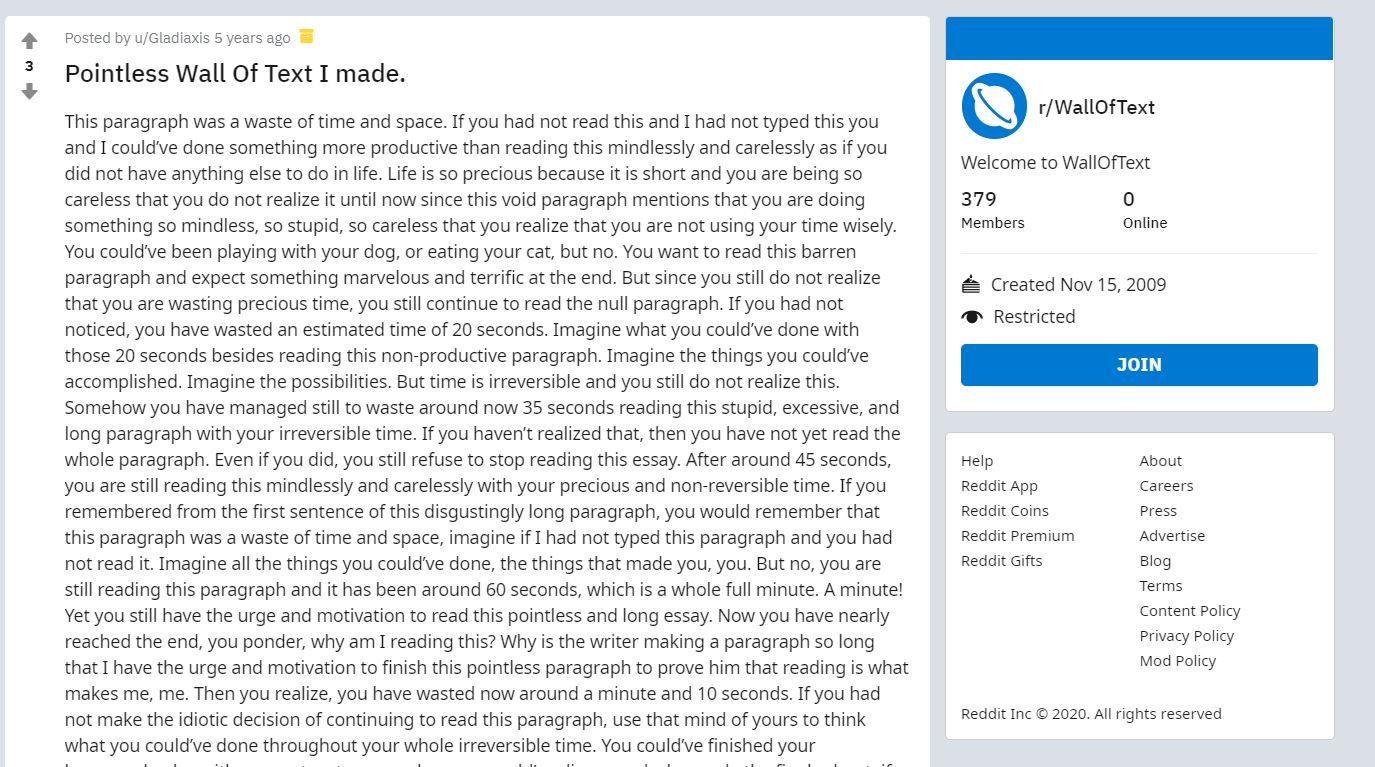Open the About footer link
The image size is (1375, 767).
pyautogui.click(x=1161, y=461)
